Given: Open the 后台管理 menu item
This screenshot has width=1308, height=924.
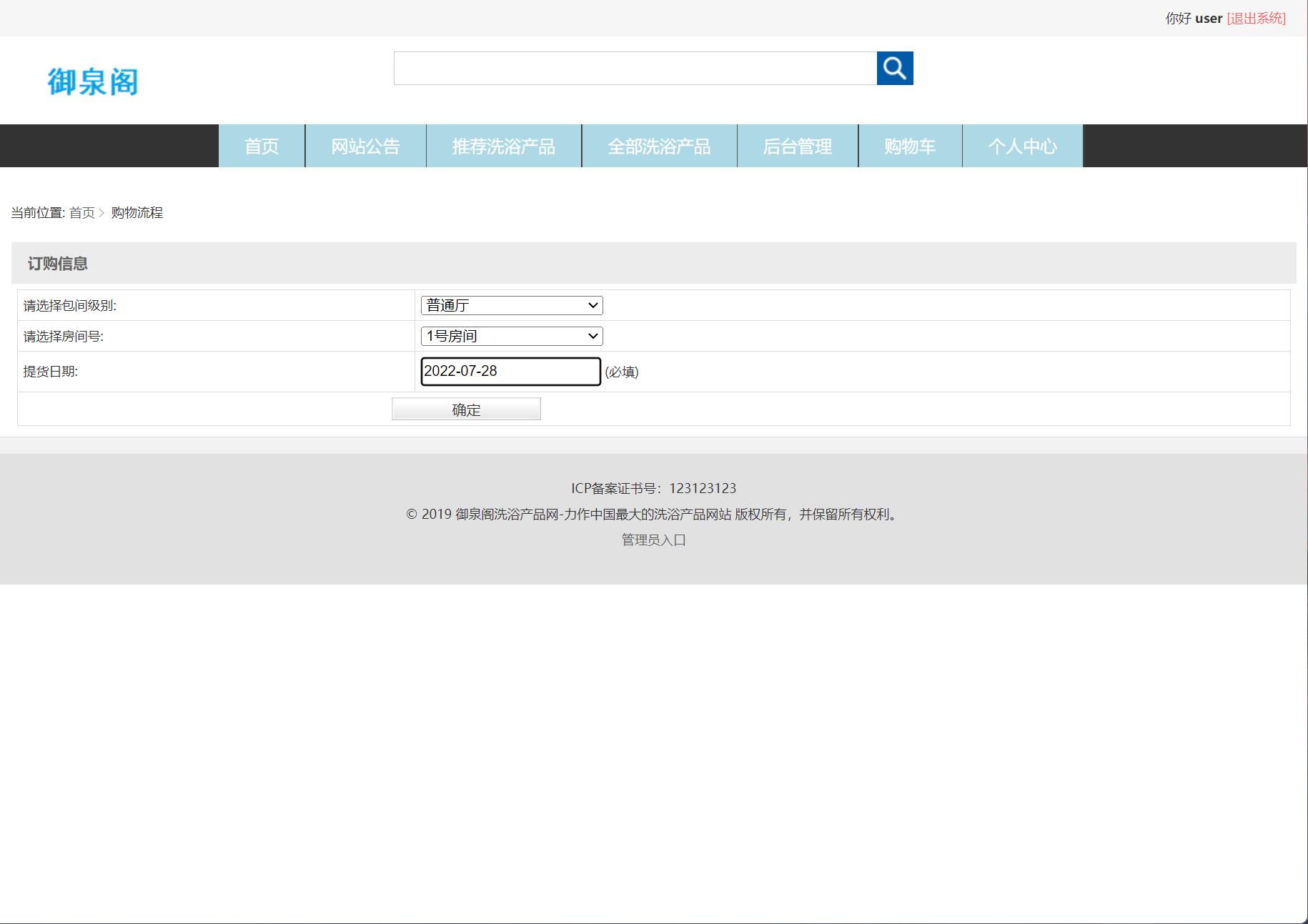Looking at the screenshot, I should (798, 146).
